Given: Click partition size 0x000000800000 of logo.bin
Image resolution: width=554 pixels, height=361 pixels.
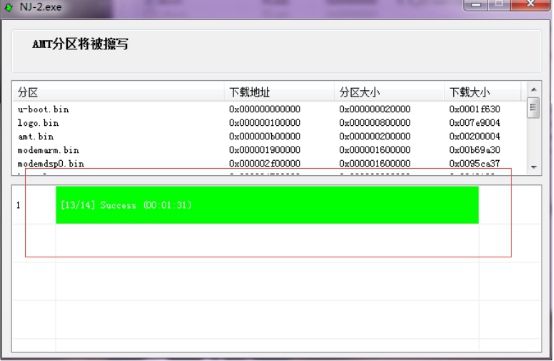Looking at the screenshot, I should coord(375,123).
